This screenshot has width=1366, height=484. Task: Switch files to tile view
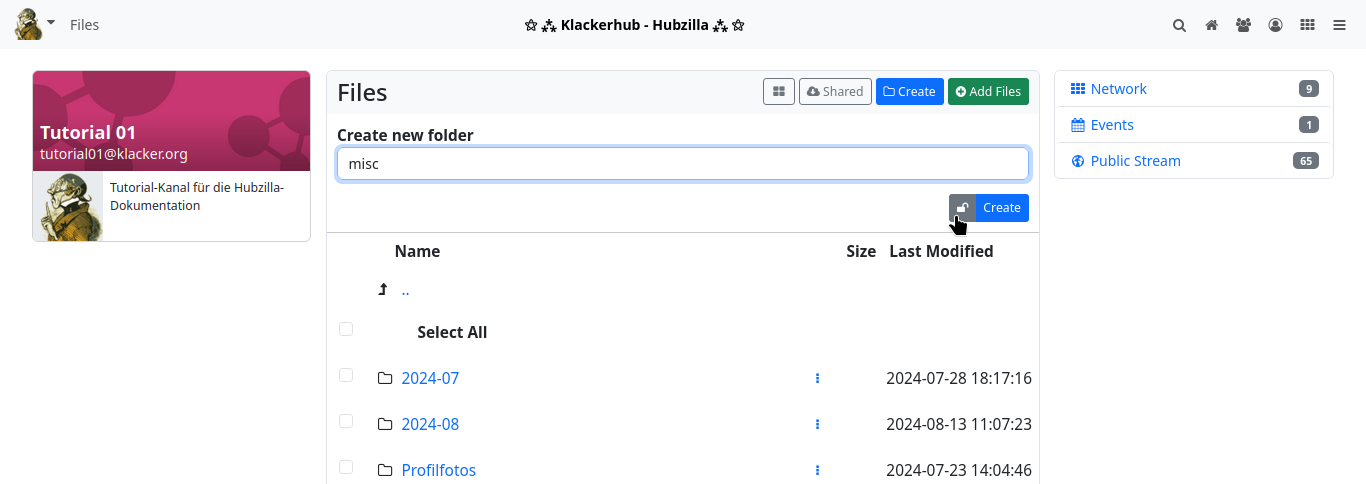(778, 92)
